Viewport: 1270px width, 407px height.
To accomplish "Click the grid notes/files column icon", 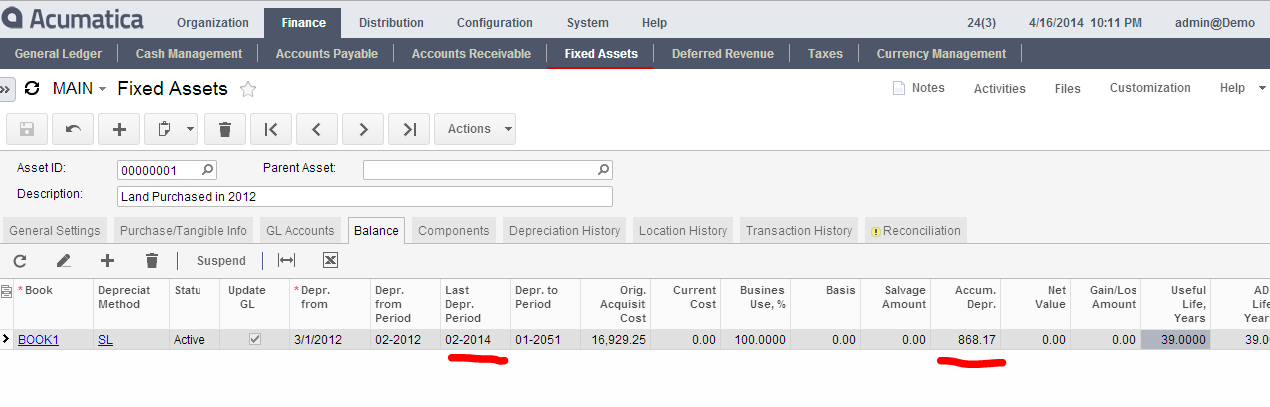I will pyautogui.click(x=7, y=291).
